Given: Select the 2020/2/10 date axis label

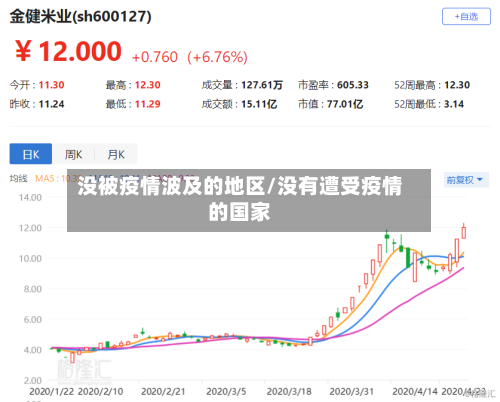Looking at the screenshot, I should [x=100, y=391].
